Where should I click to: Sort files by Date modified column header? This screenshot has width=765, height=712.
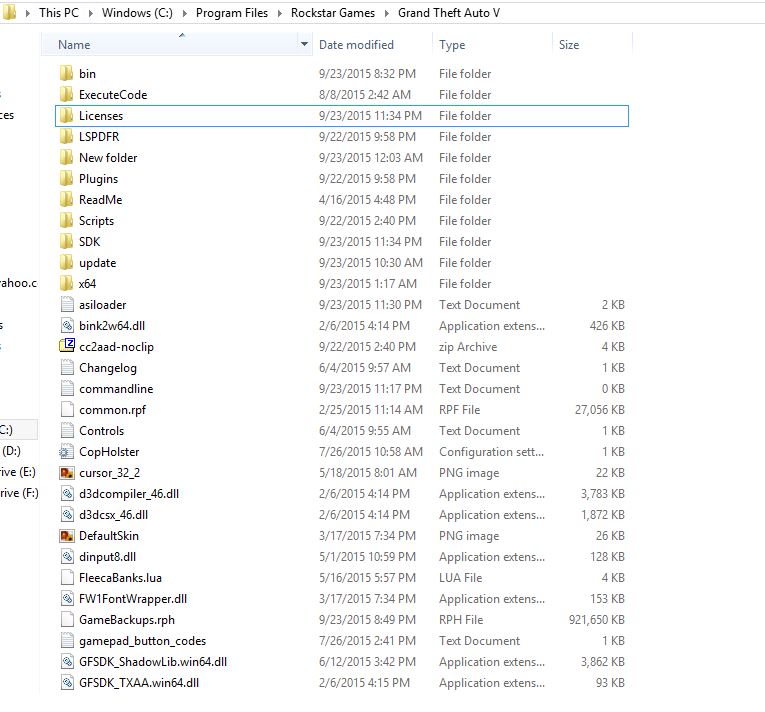356,44
